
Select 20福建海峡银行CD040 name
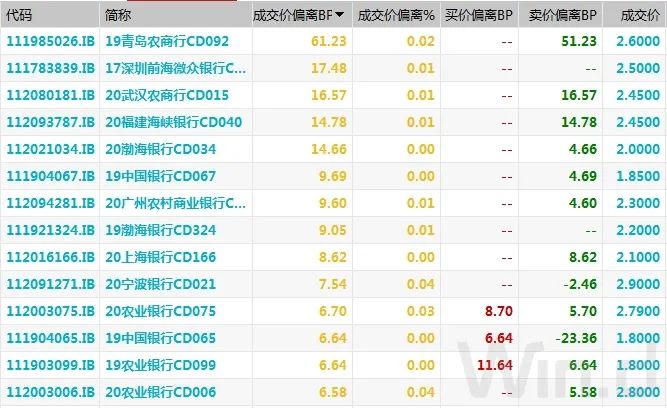point(174,122)
